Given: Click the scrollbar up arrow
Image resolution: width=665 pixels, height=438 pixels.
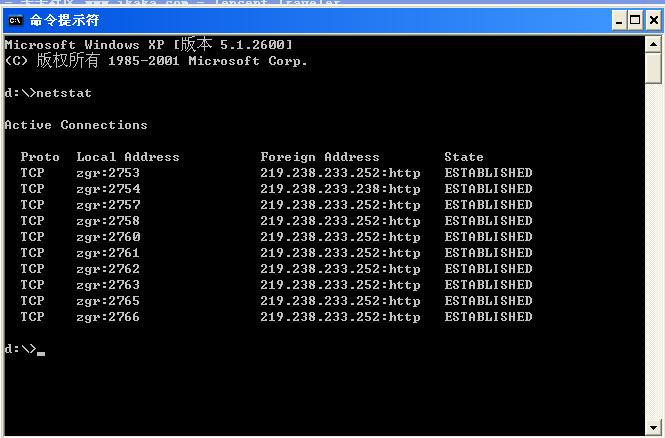Looking at the screenshot, I should (654, 43).
